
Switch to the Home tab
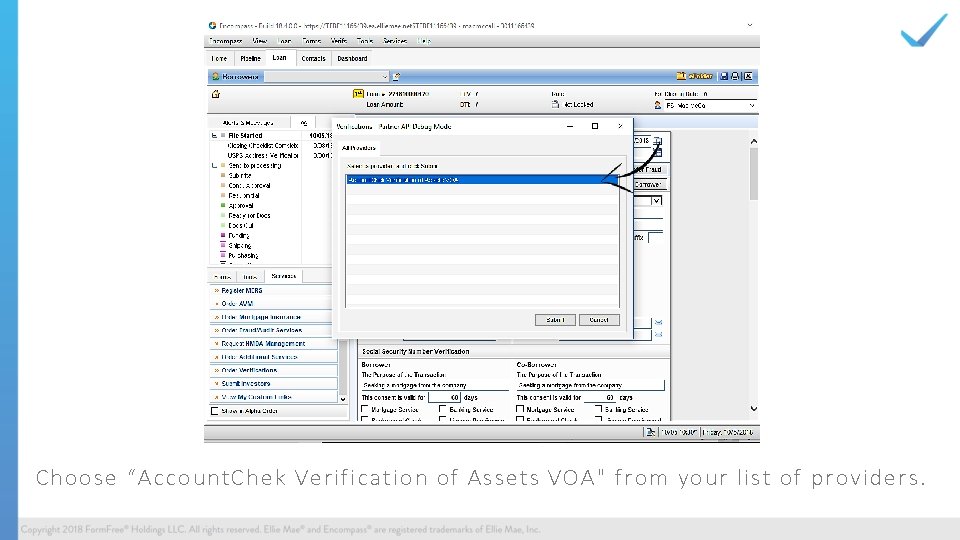click(x=219, y=59)
